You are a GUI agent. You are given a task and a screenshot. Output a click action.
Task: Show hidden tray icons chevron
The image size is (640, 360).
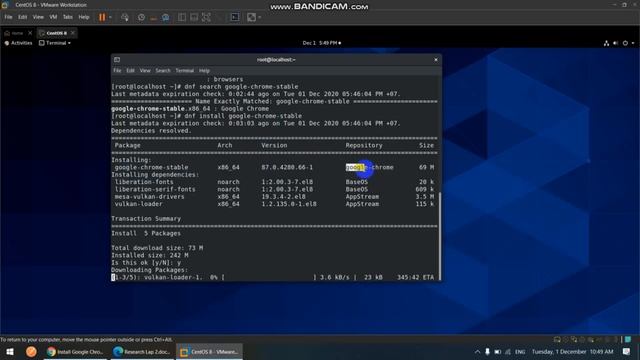[477, 351]
